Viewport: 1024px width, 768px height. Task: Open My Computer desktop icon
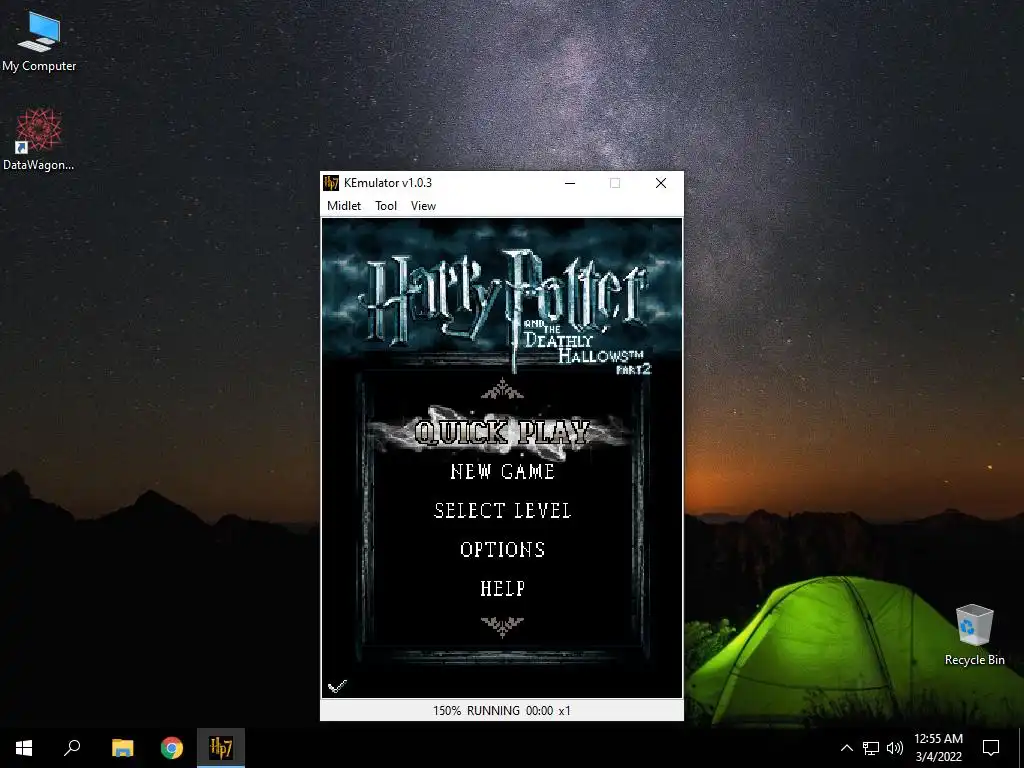(39, 40)
